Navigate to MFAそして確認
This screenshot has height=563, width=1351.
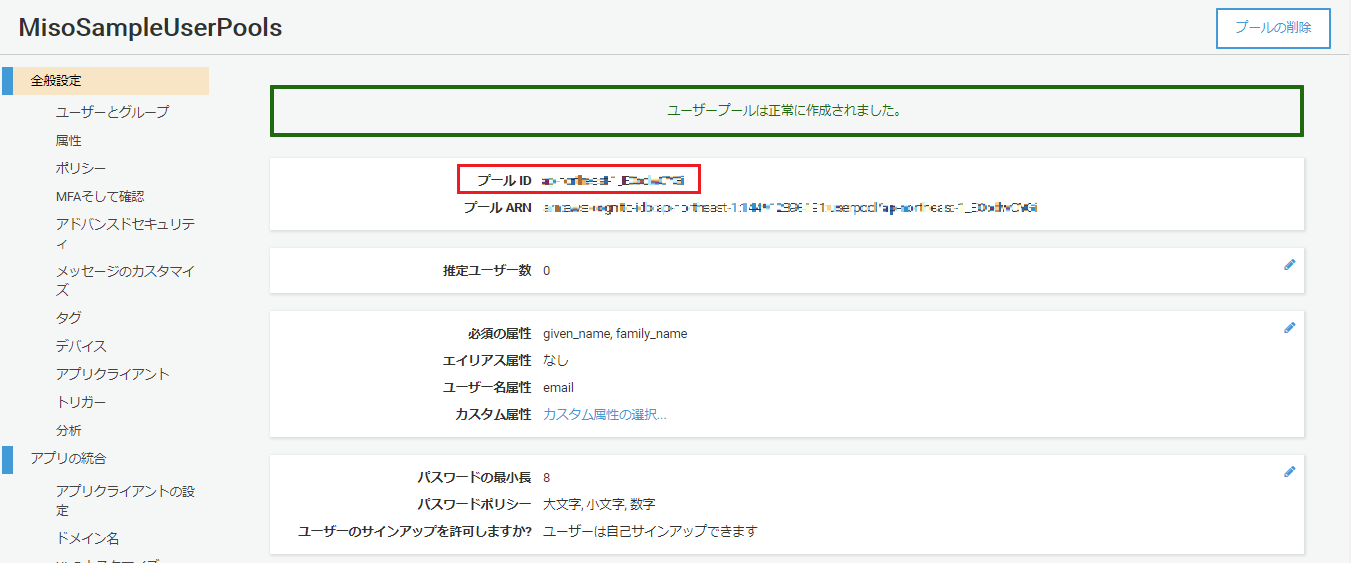click(x=100, y=196)
